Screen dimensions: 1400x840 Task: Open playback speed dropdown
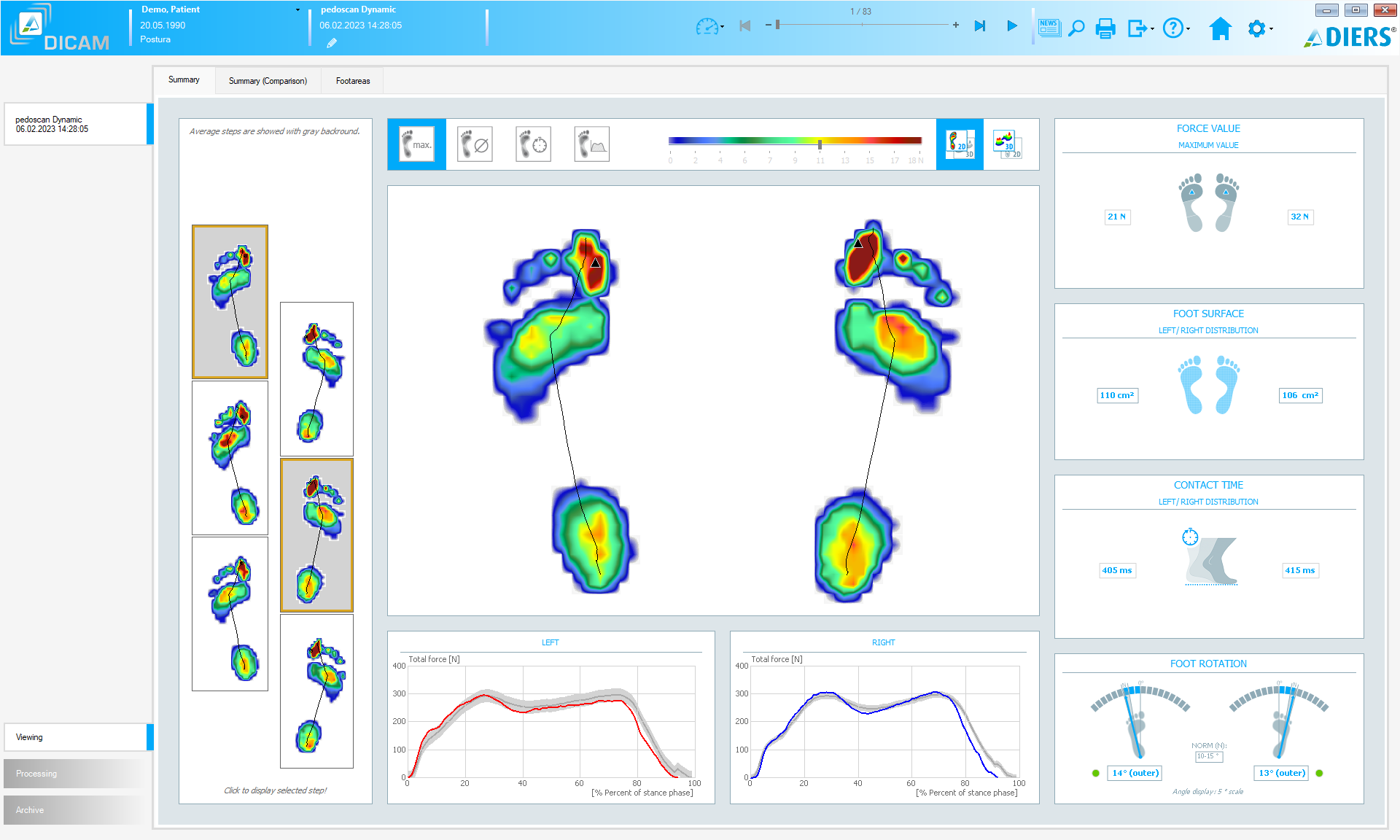[709, 28]
